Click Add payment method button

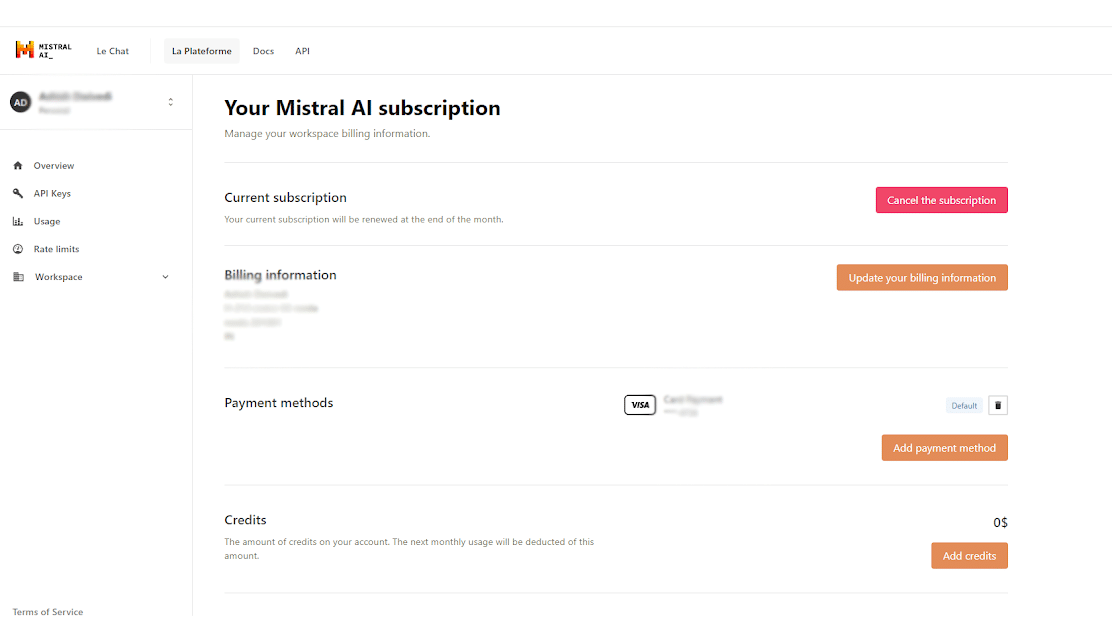[944, 447]
